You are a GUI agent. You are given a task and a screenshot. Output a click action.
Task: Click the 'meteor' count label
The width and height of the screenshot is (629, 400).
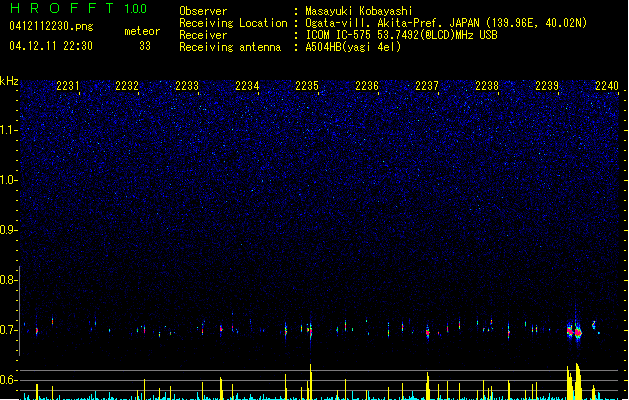tap(142, 31)
